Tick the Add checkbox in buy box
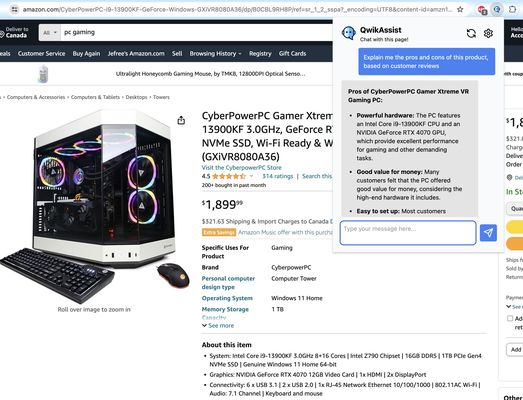 click(x=510, y=318)
